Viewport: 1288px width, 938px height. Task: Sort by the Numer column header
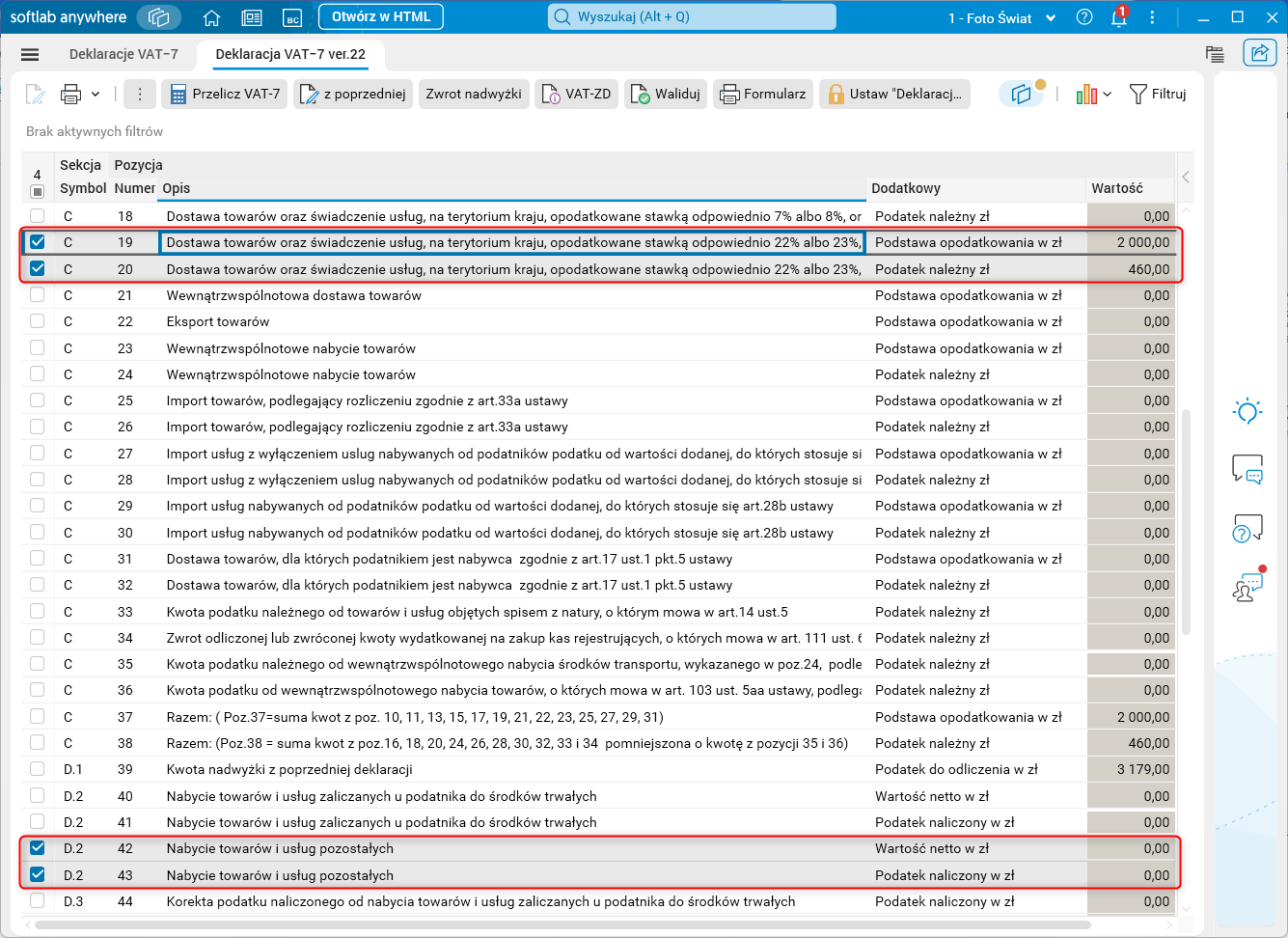tap(134, 188)
